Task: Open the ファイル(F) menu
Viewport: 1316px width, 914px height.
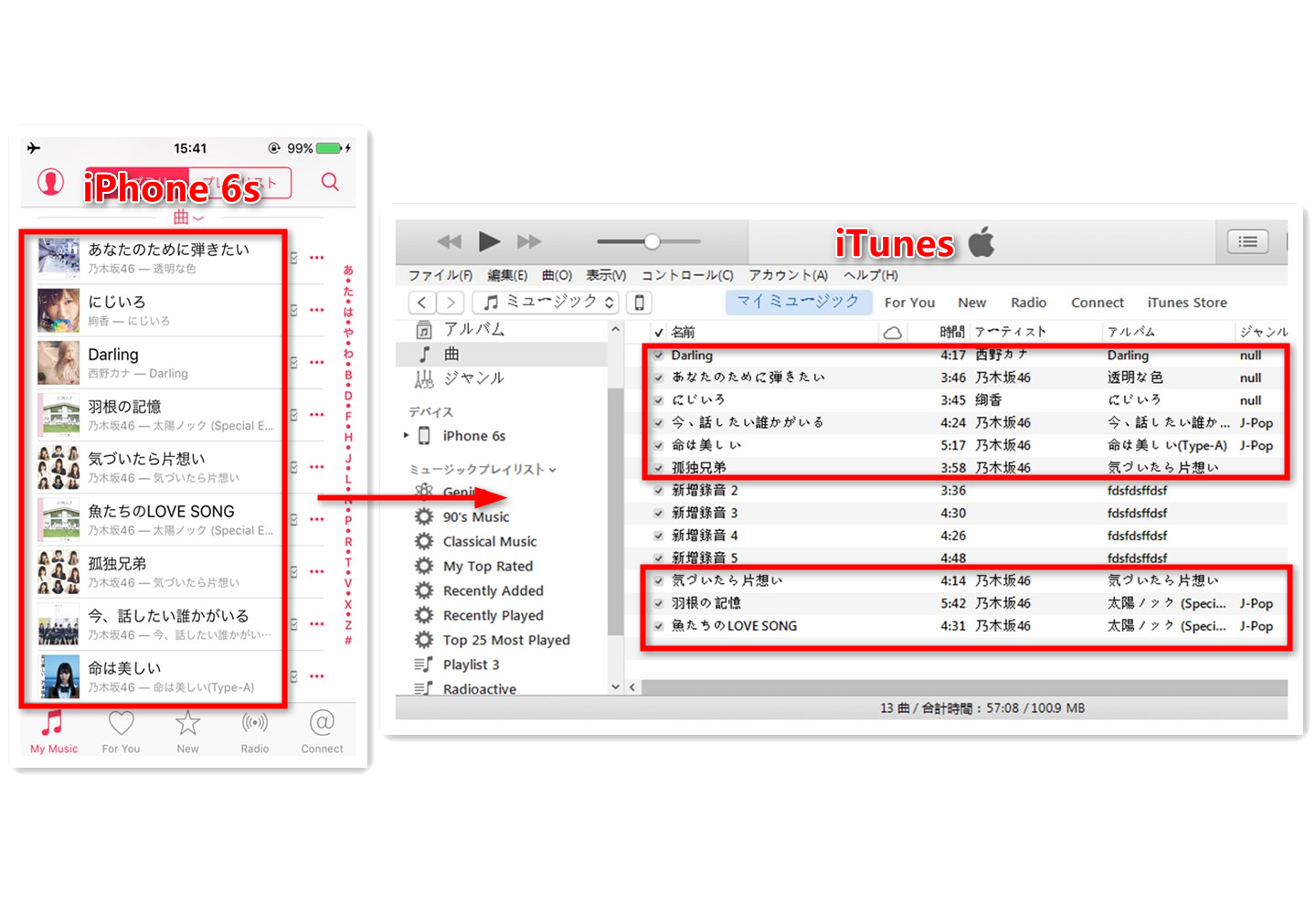Action: point(440,275)
